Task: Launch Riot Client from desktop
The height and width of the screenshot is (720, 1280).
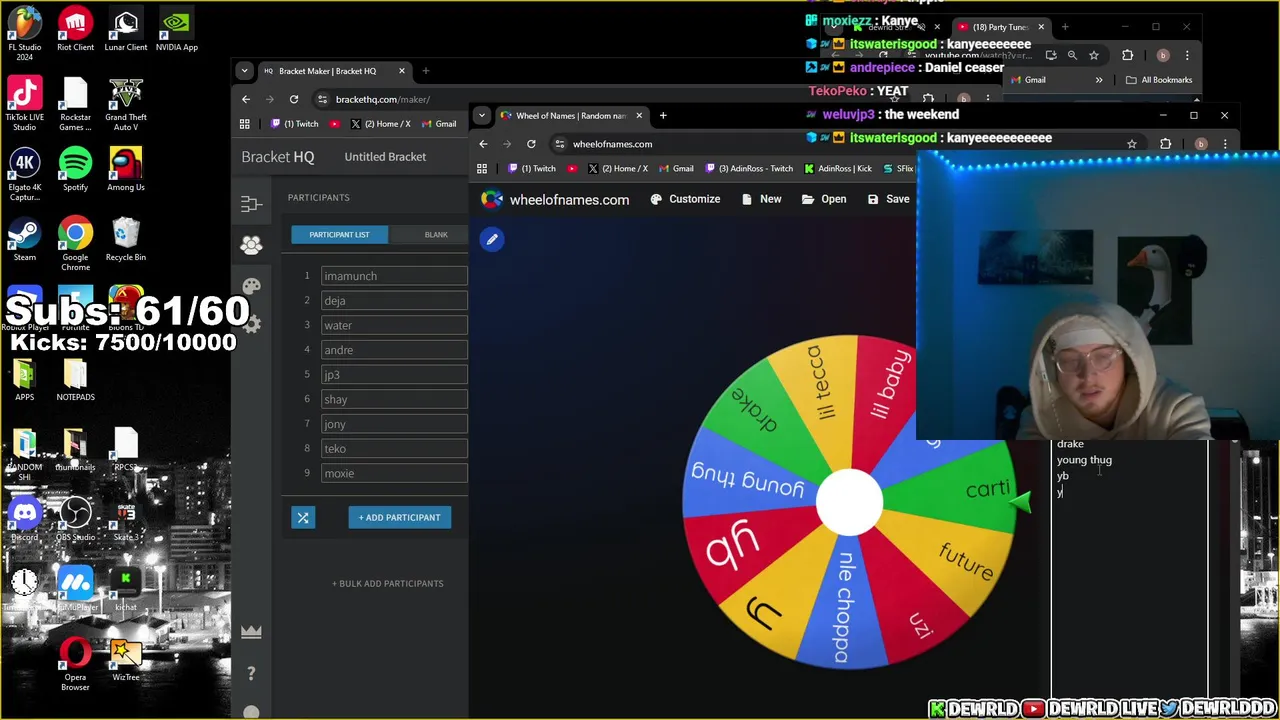Action: 75,30
